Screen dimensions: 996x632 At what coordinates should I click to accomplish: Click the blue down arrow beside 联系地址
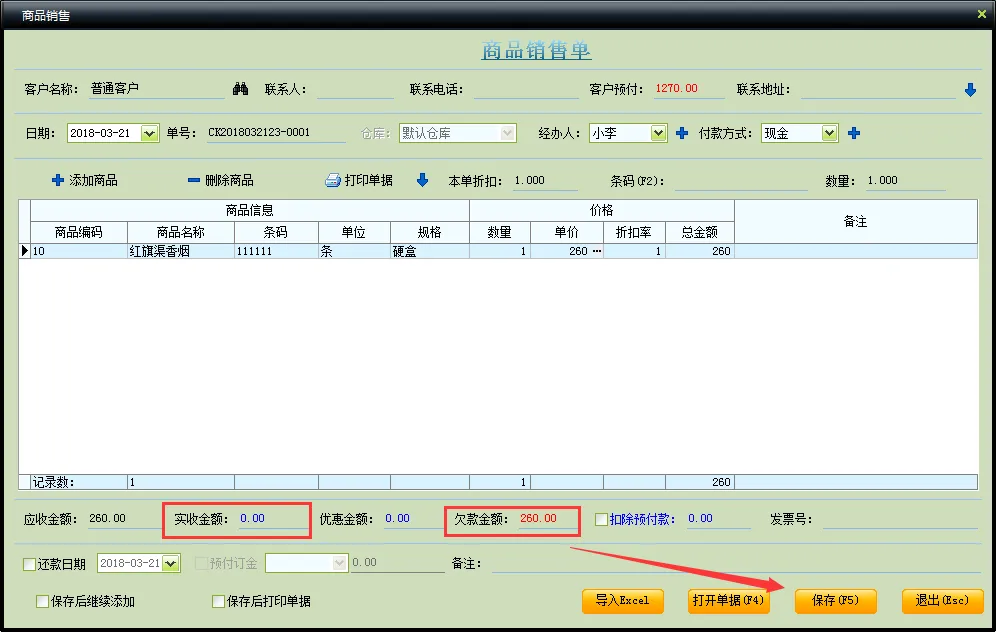970,90
